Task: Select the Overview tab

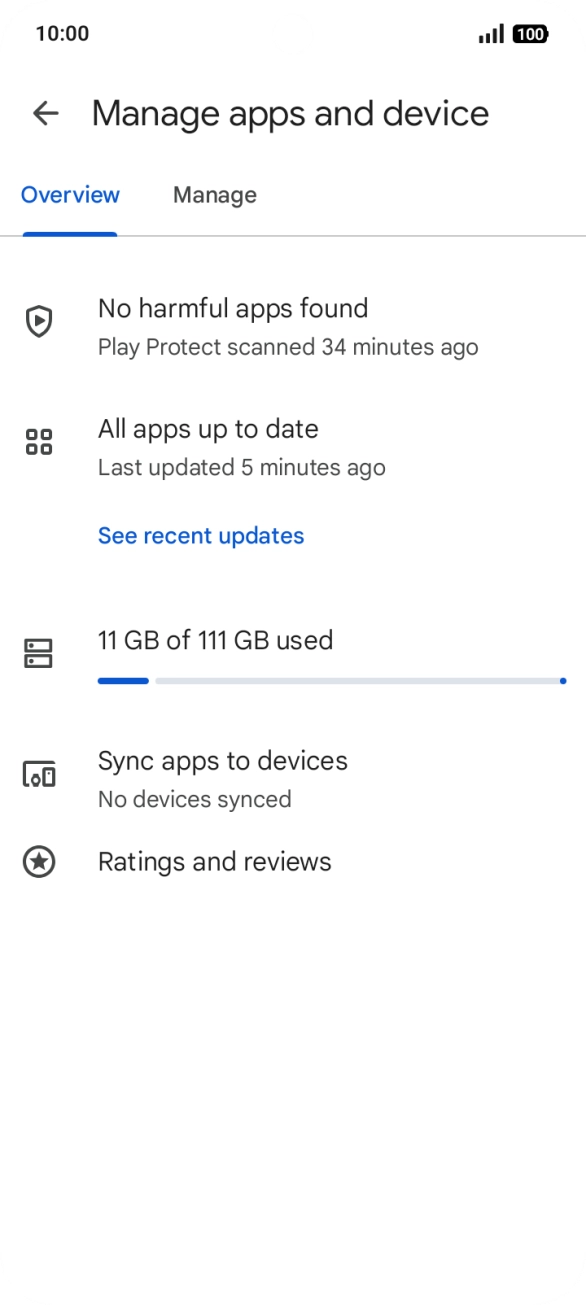Action: (70, 195)
